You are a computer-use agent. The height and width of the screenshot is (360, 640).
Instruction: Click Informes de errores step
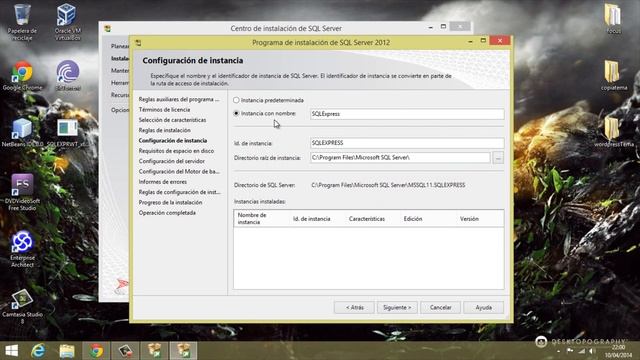pyautogui.click(x=162, y=182)
